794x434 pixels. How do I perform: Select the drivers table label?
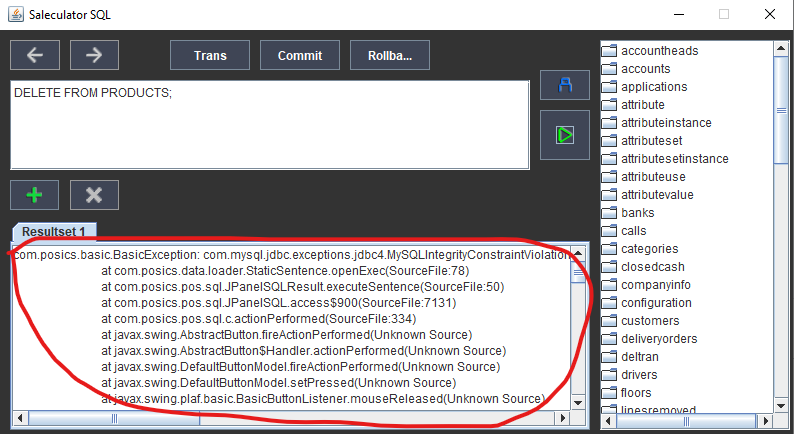(639, 375)
